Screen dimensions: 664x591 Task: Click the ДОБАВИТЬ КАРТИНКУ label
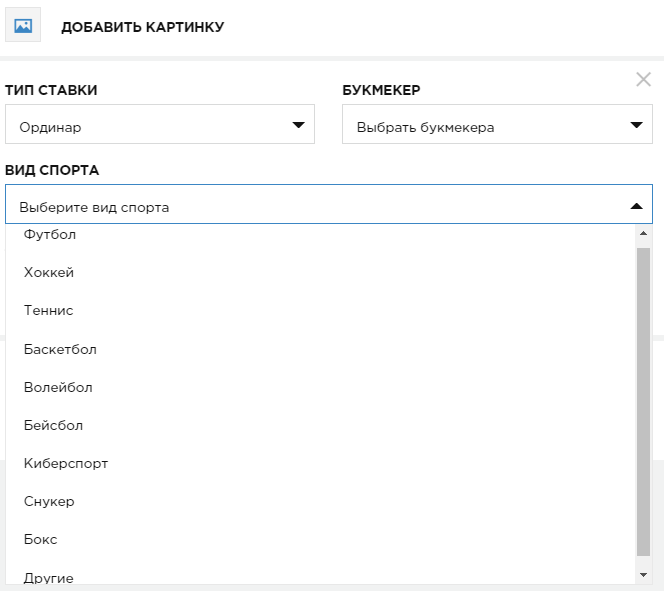[143, 27]
